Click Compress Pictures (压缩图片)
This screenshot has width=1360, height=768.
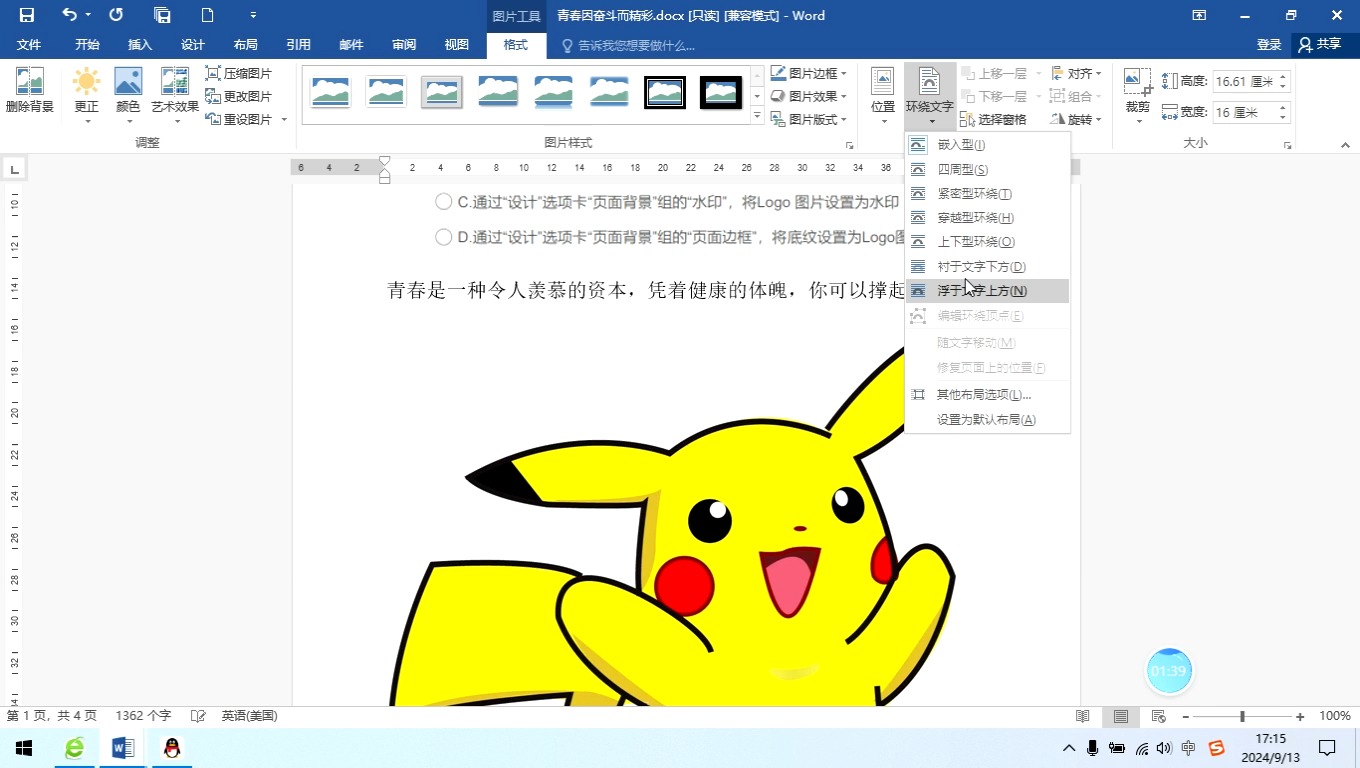pos(238,73)
